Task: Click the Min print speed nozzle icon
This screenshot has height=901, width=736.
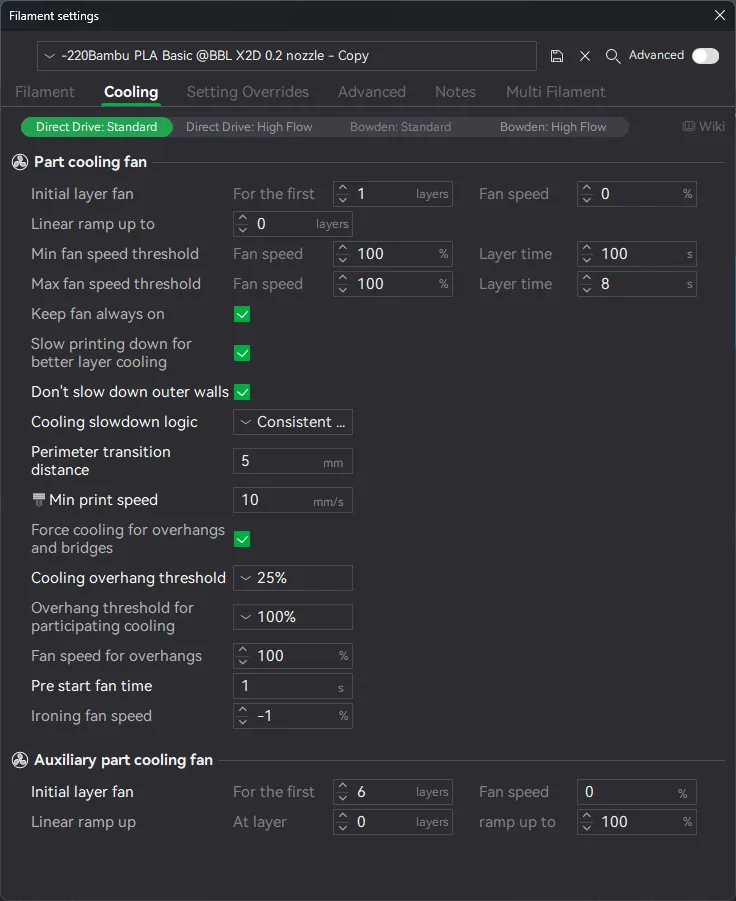Action: [x=38, y=500]
